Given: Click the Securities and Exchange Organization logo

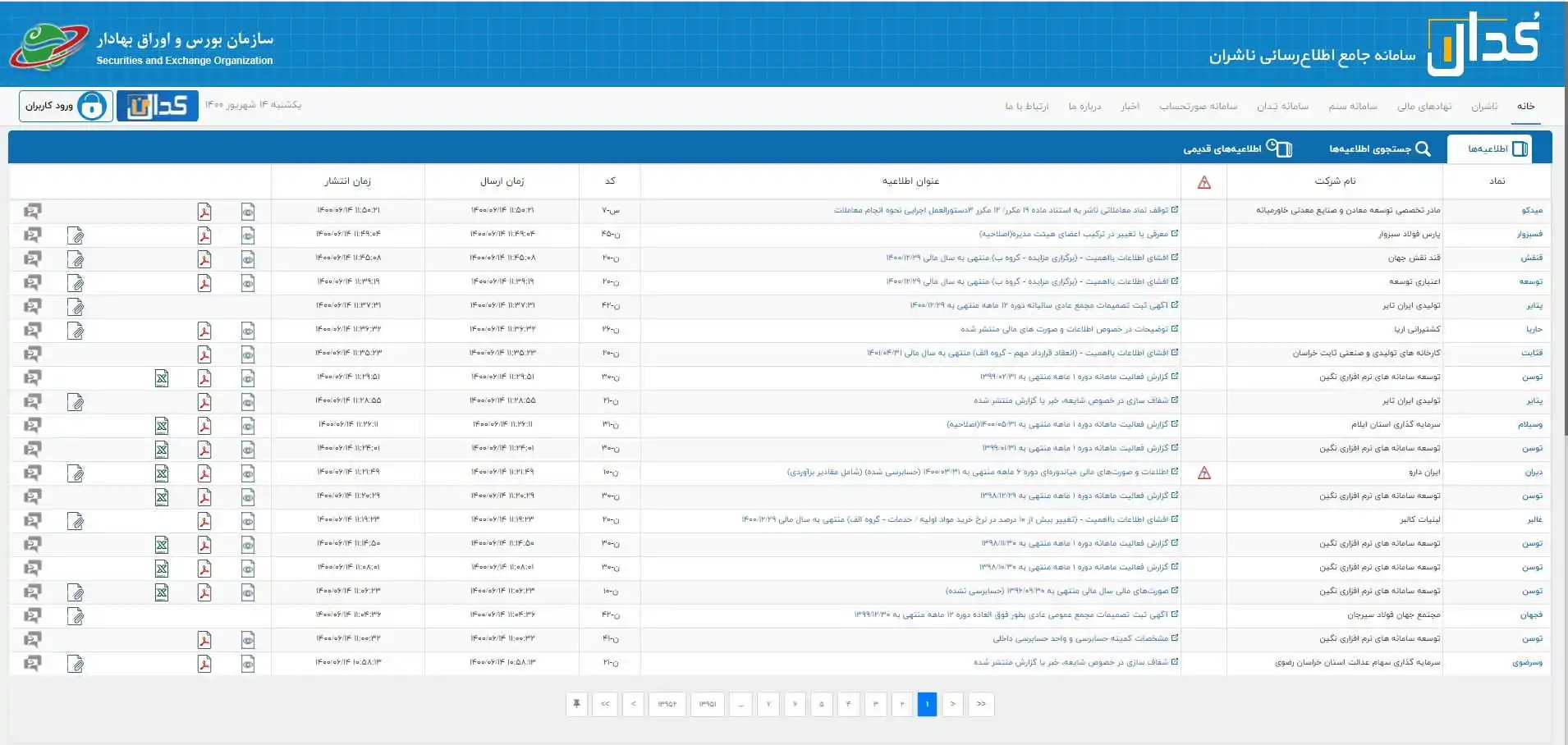Looking at the screenshot, I should click(48, 47).
